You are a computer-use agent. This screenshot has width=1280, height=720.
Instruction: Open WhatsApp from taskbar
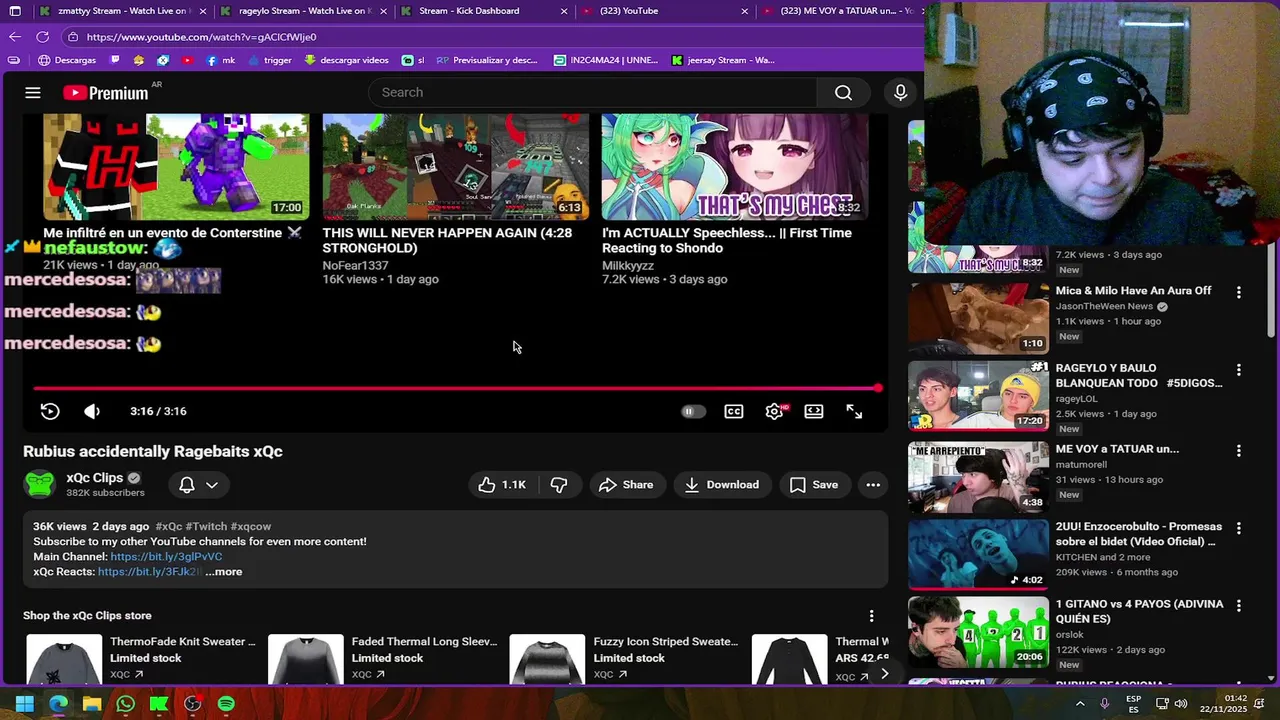tap(125, 704)
